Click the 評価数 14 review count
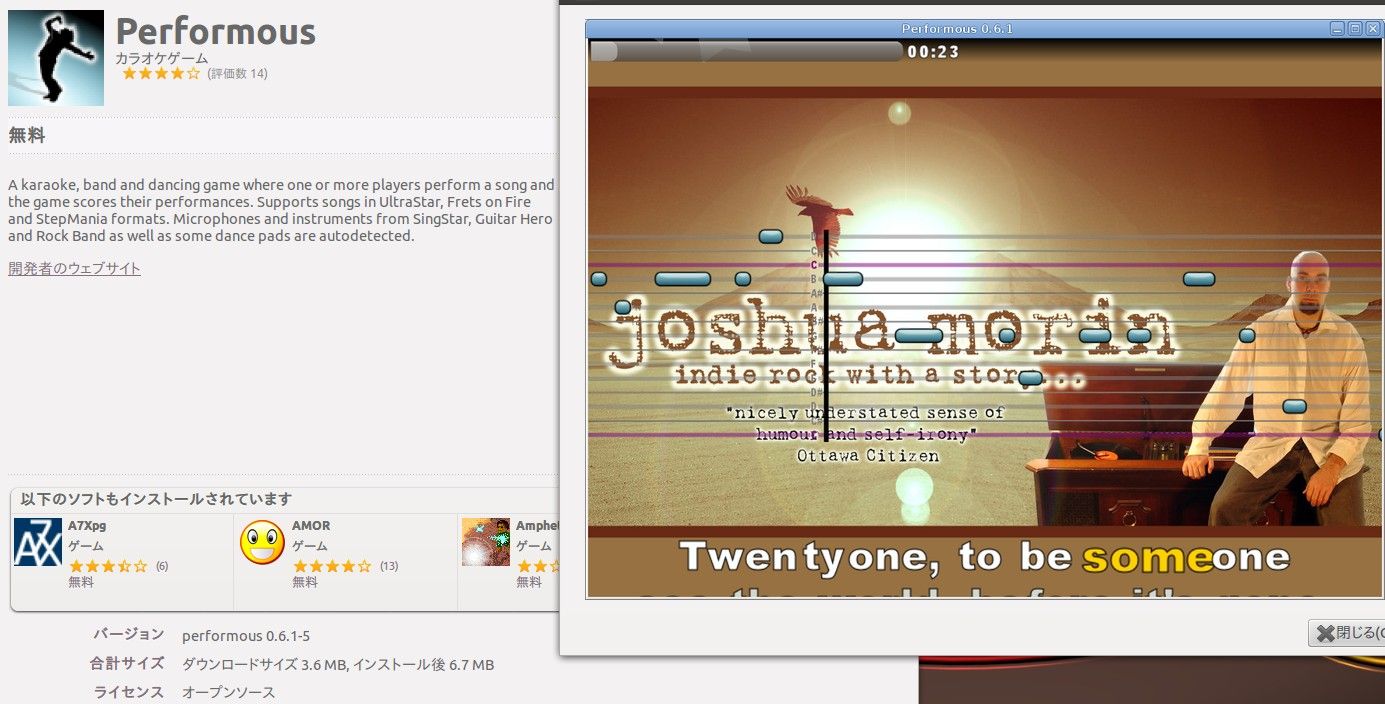The width and height of the screenshot is (1385, 704). click(x=237, y=74)
